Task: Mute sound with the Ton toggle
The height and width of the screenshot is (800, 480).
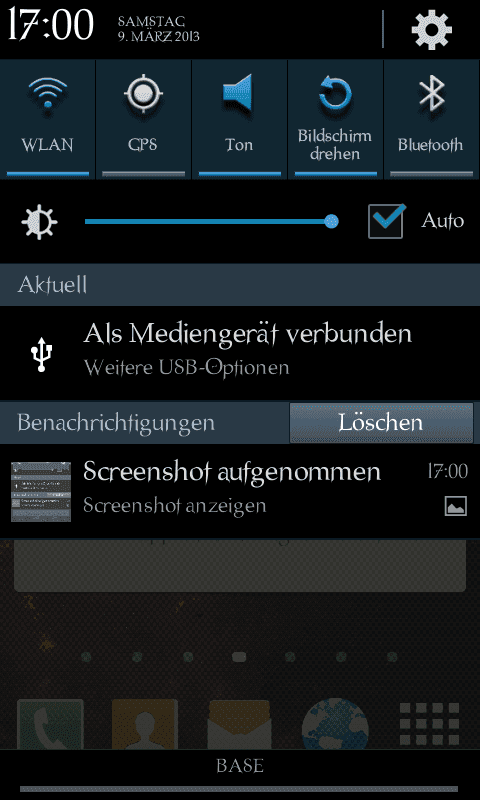Action: click(239, 119)
